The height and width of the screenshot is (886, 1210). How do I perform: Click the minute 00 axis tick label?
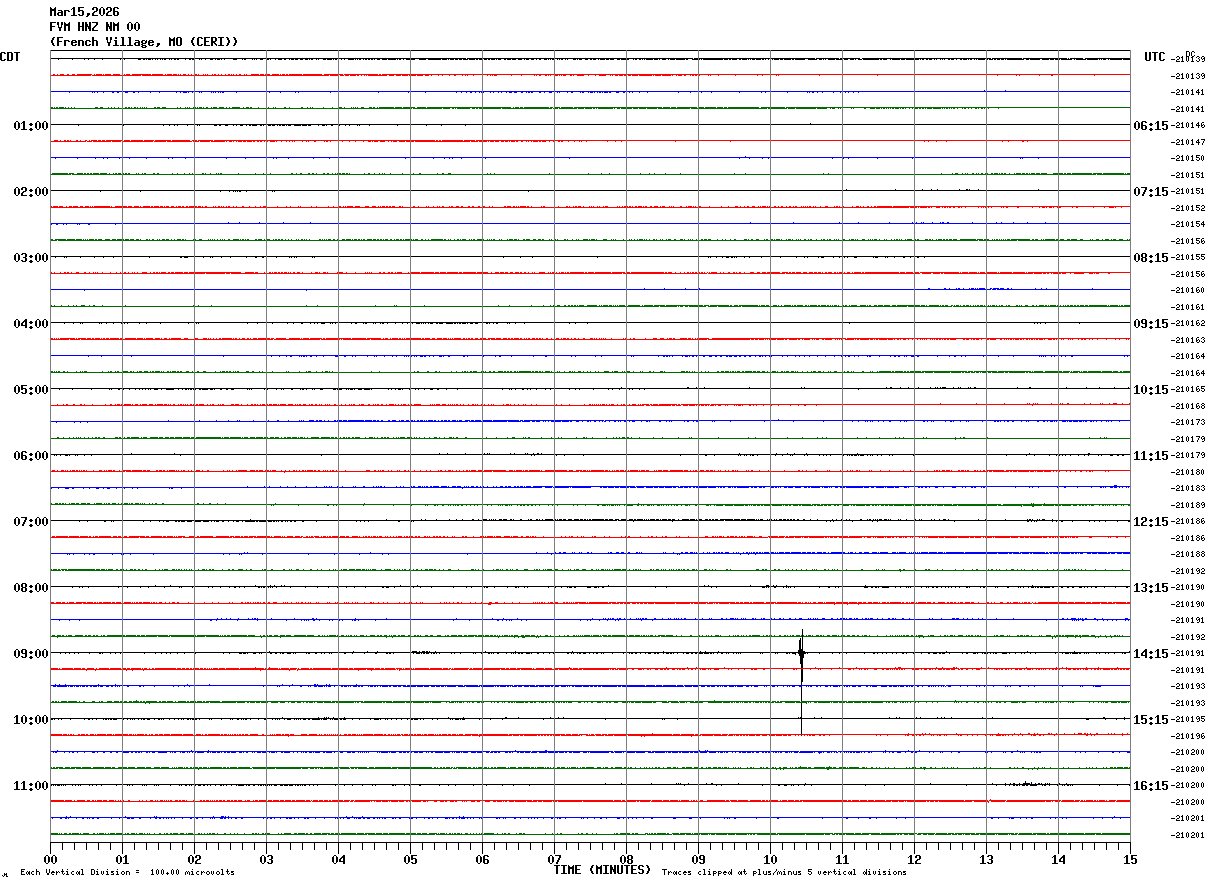click(x=51, y=859)
